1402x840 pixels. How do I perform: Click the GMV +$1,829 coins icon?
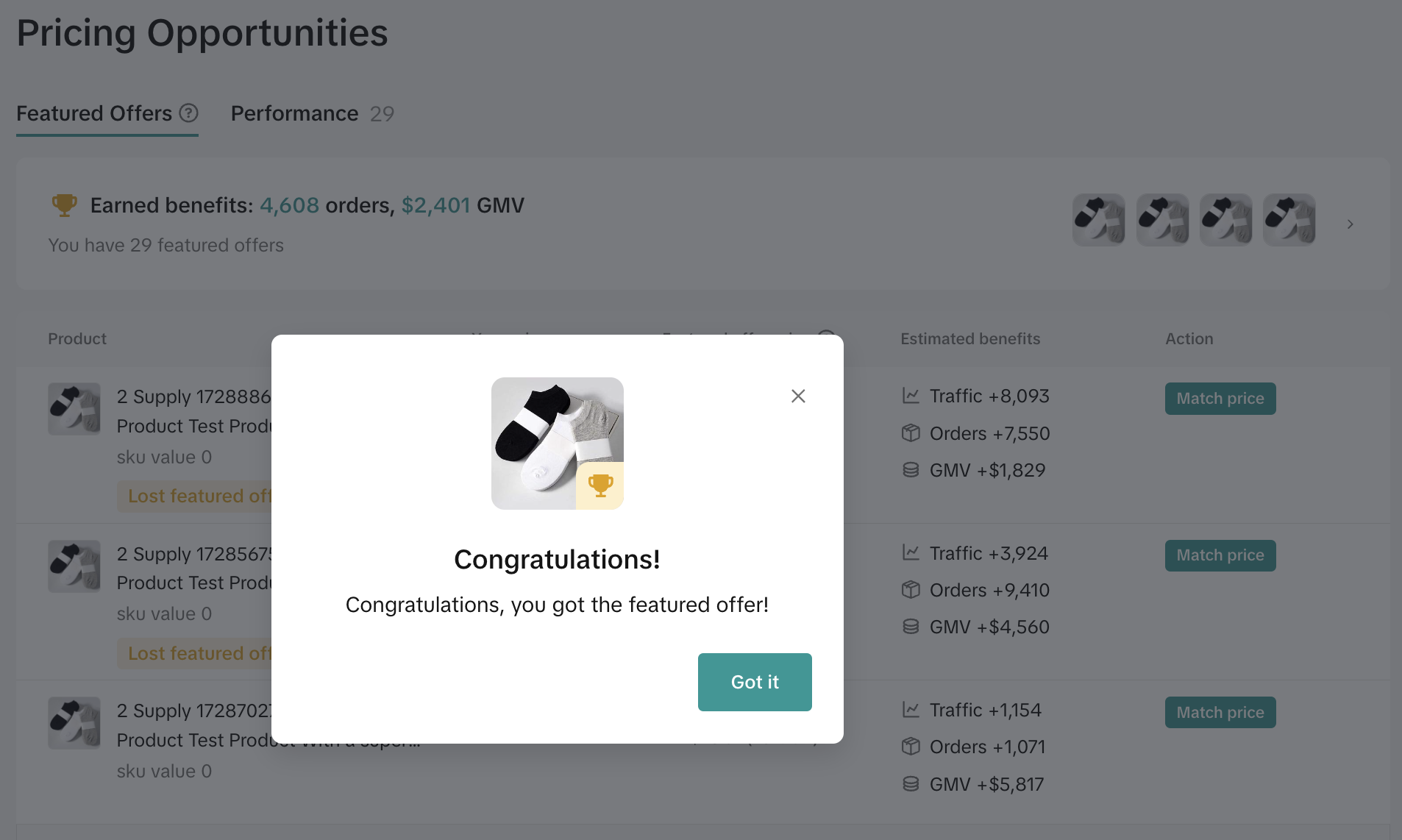911,470
